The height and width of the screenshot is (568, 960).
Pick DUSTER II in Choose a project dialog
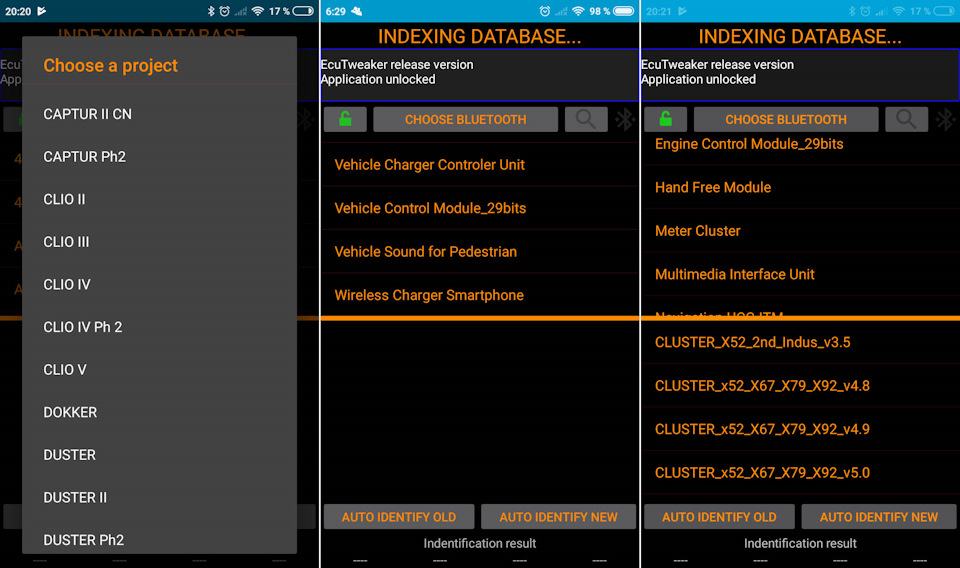tap(75, 497)
